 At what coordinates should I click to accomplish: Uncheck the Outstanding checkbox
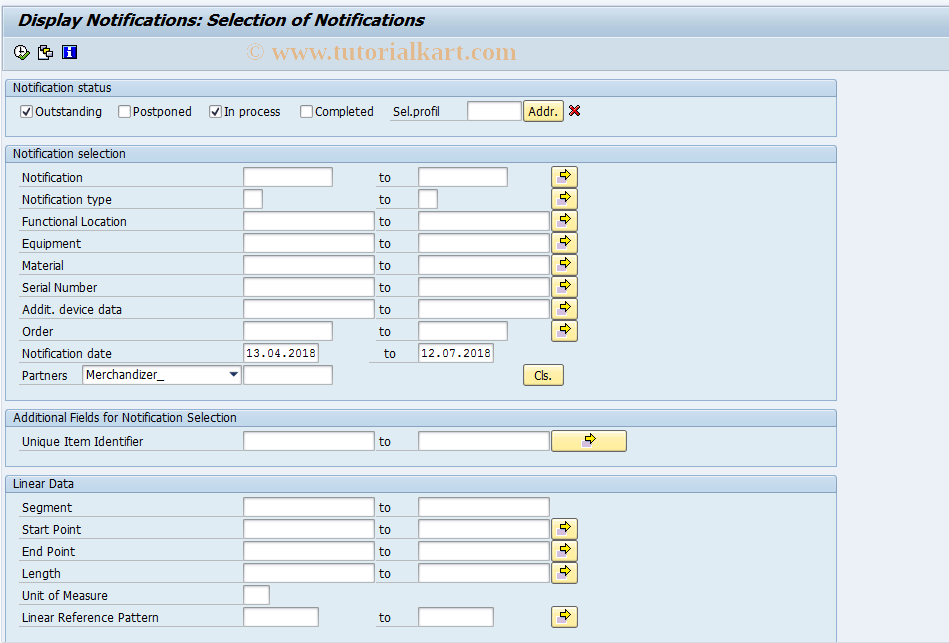(x=26, y=111)
